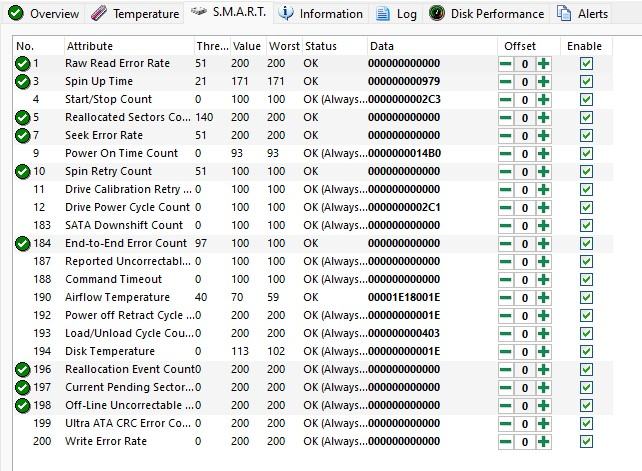The height and width of the screenshot is (471, 642).
Task: Decrease offset for Disk Temperature attribute
Action: pos(506,352)
